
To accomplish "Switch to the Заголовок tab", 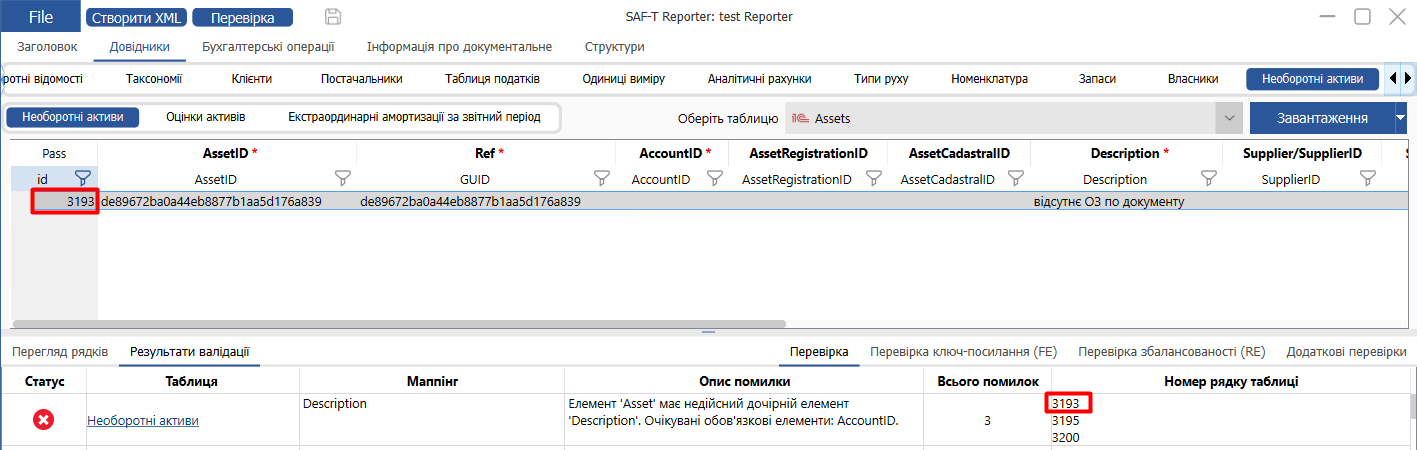I will pos(47,47).
